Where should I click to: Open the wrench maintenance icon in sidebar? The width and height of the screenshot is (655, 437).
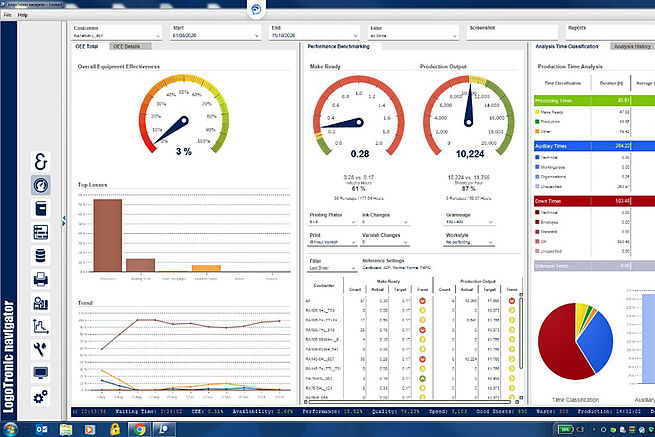pos(41,349)
